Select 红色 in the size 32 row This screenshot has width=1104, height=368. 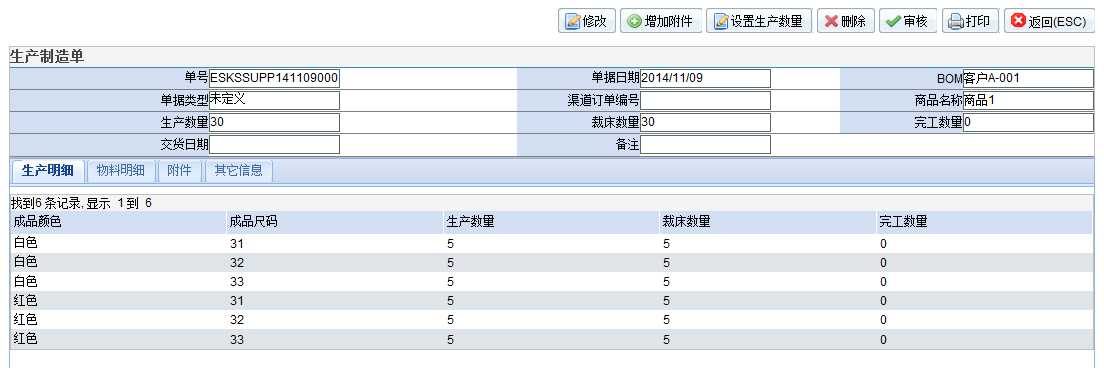(x=25, y=319)
